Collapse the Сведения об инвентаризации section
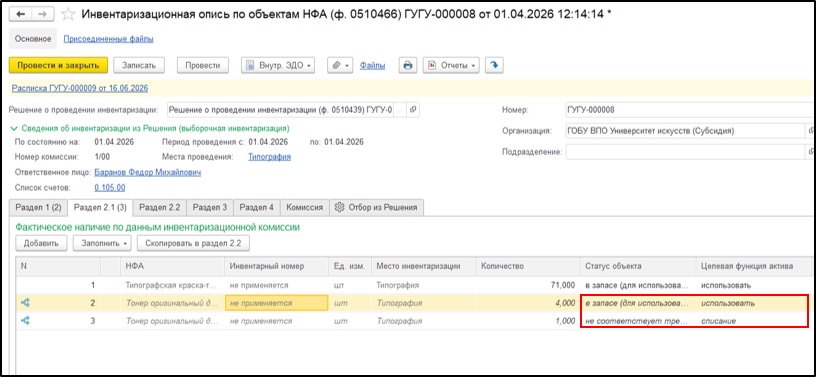The height and width of the screenshot is (377, 816). (14, 128)
